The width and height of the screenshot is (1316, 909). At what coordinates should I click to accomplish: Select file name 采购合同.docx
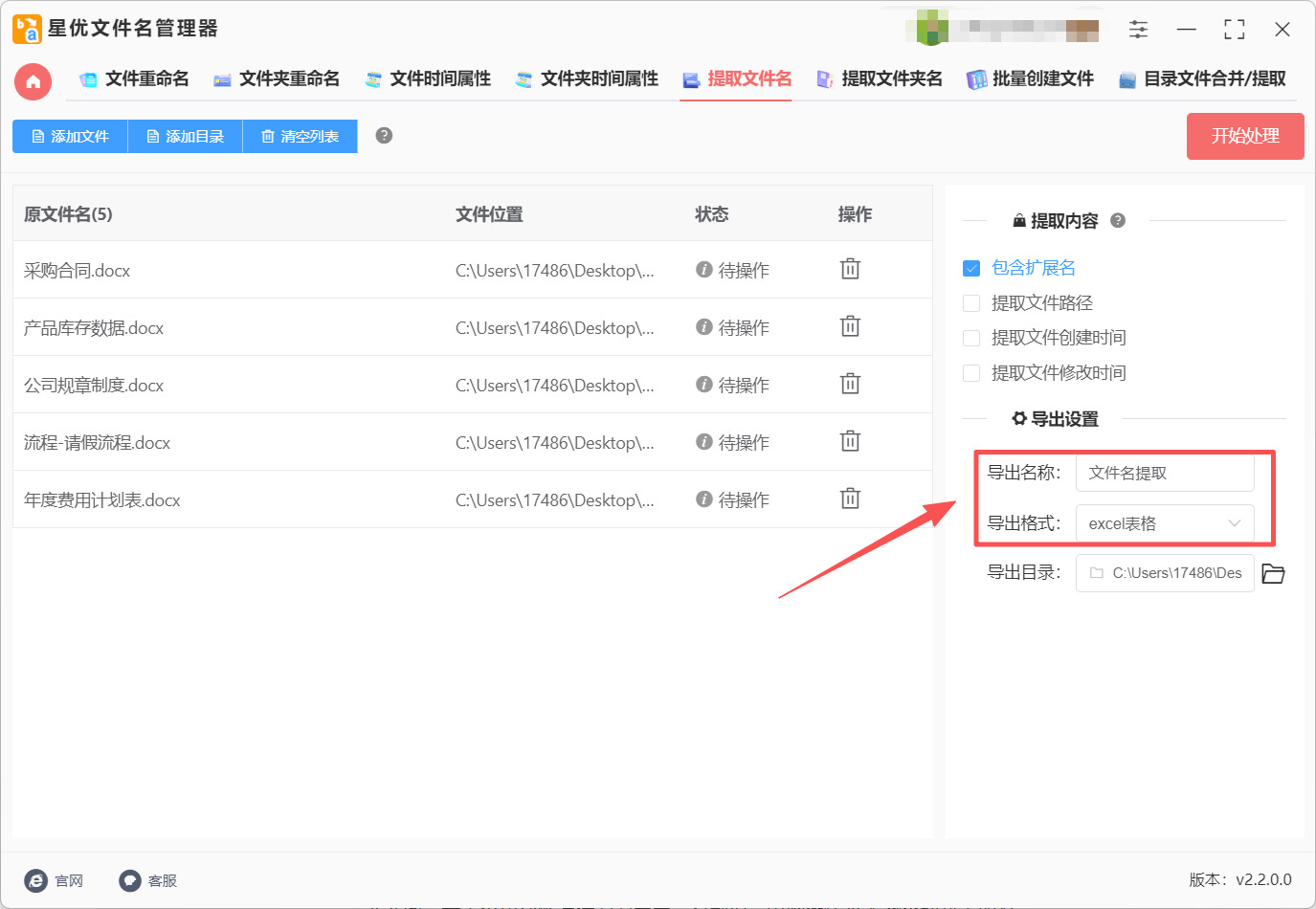coord(77,271)
